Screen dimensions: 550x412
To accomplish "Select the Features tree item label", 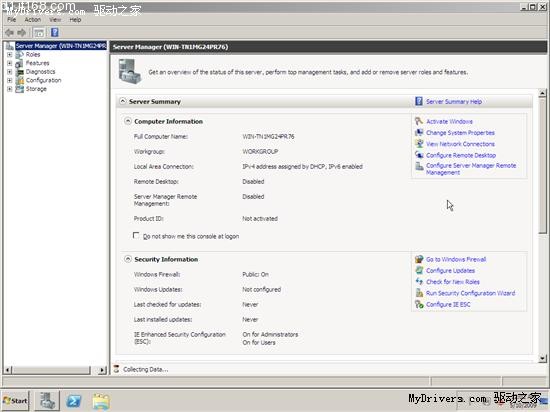I will [38, 63].
